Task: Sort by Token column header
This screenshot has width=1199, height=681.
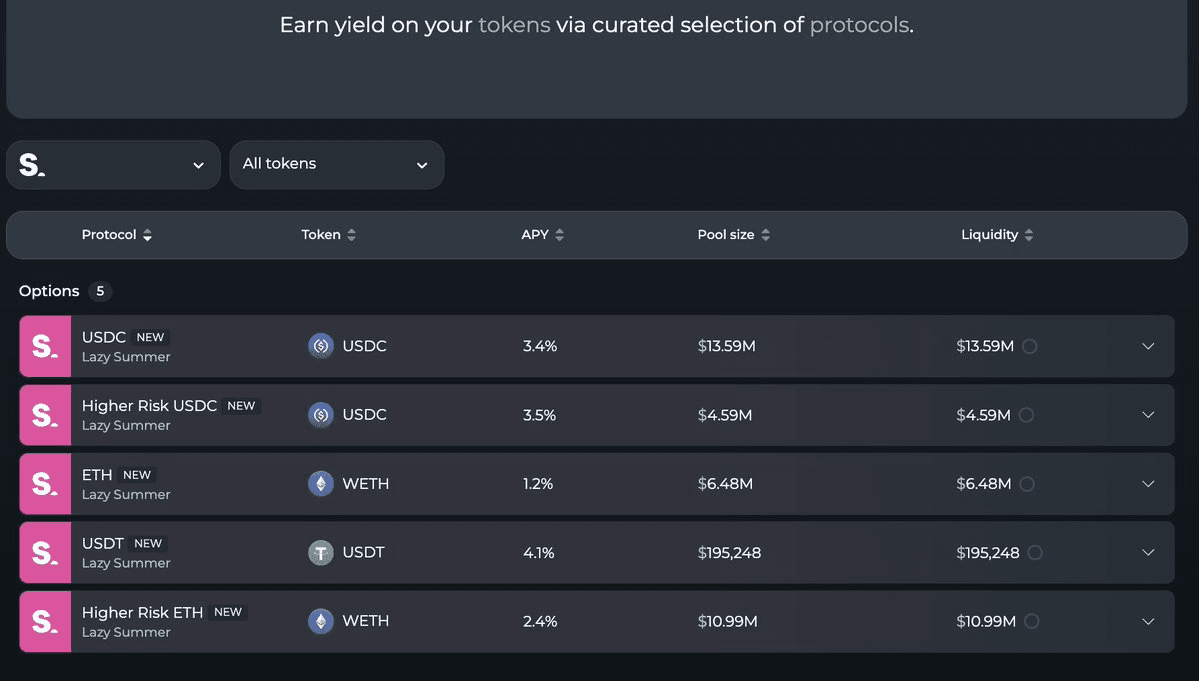Action: click(x=328, y=235)
